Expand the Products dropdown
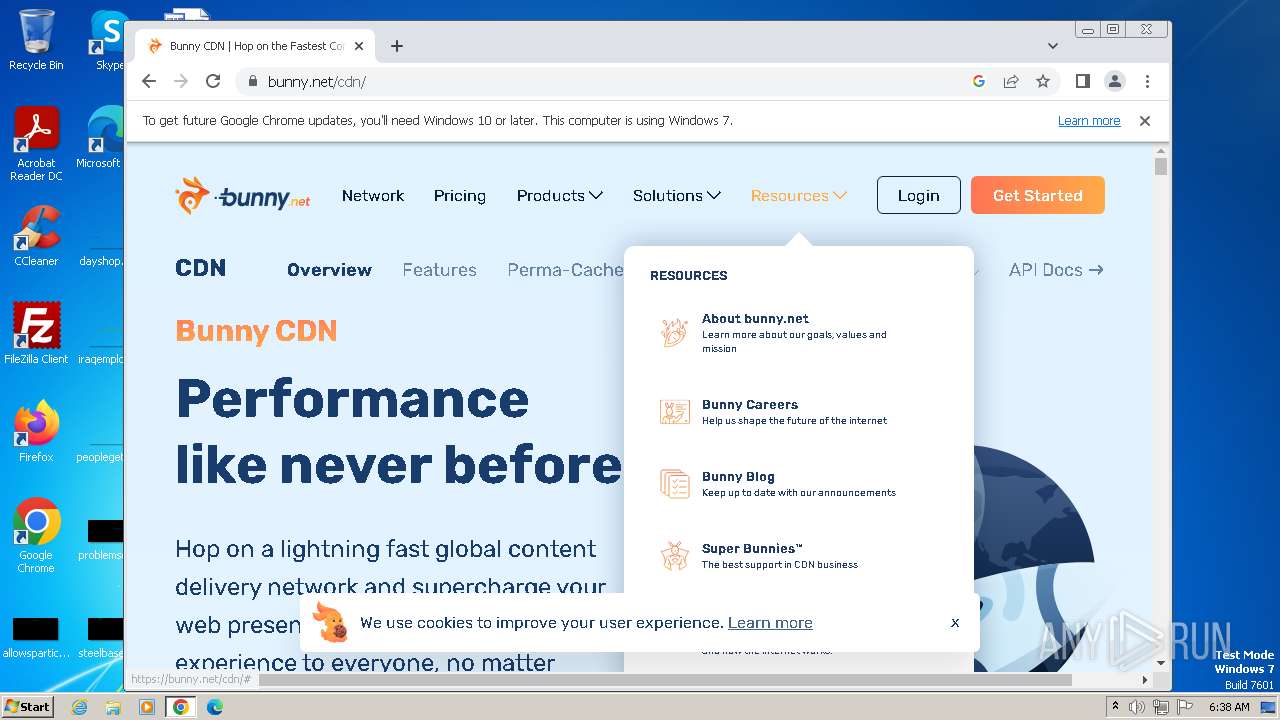This screenshot has height=720, width=1280. [x=559, y=196]
